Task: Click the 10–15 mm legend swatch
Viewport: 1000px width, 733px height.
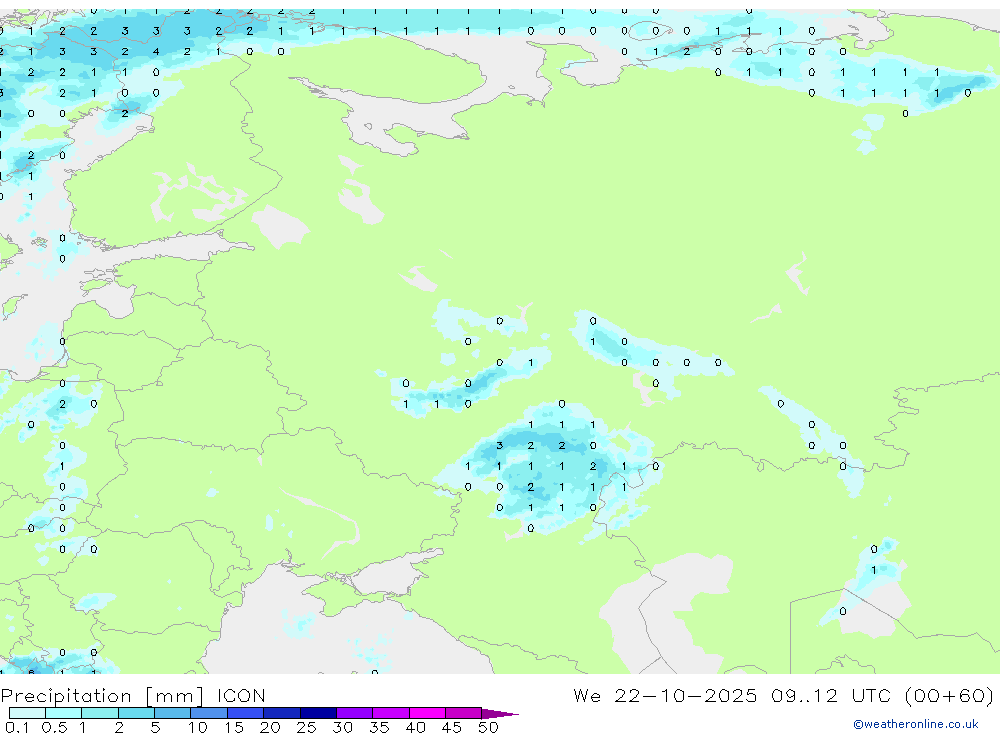Action: click(x=209, y=713)
